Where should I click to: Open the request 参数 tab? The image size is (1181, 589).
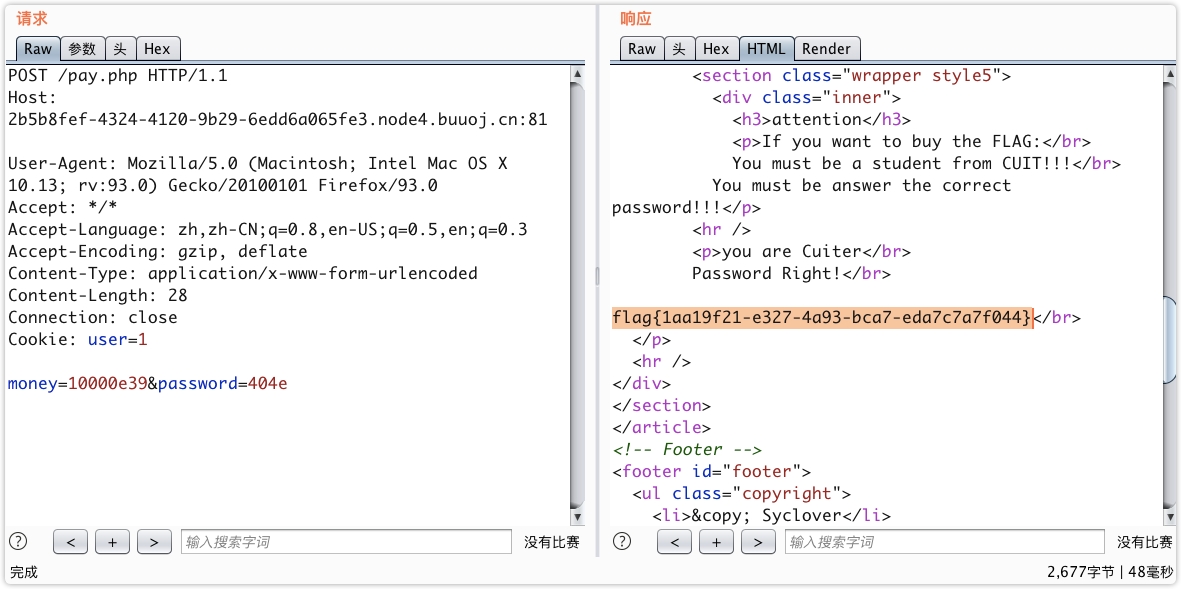[82, 48]
